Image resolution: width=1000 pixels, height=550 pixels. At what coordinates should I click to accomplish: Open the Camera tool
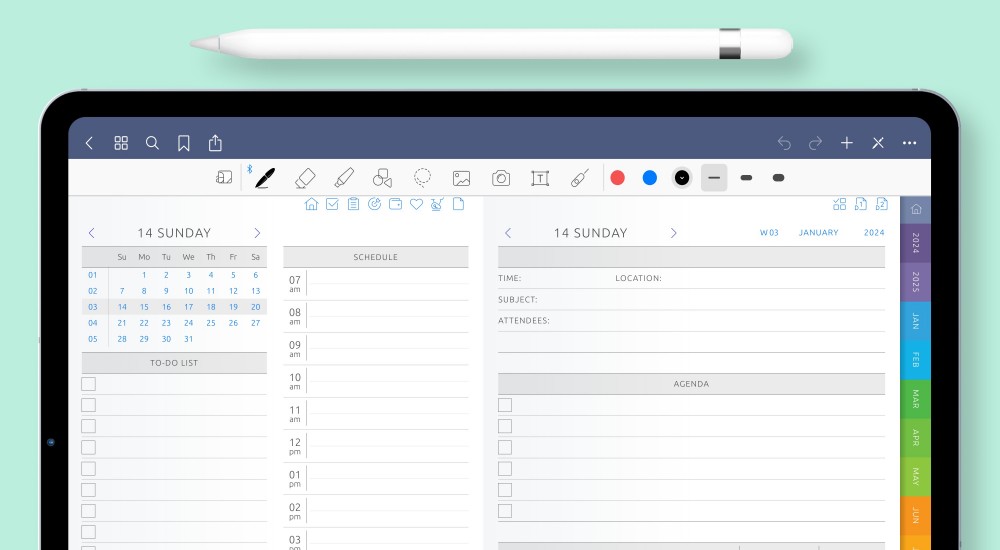[501, 178]
